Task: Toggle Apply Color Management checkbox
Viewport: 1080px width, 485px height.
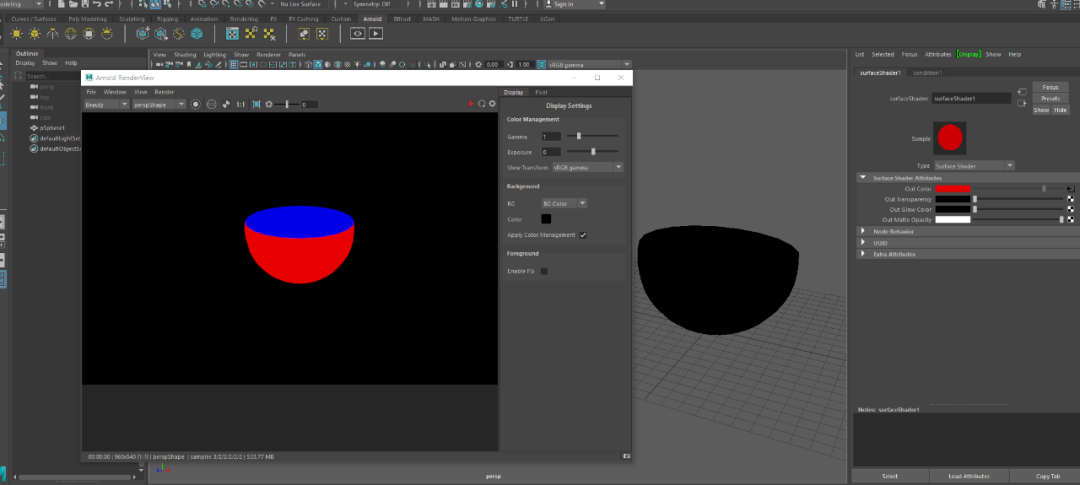Action: pyautogui.click(x=583, y=235)
